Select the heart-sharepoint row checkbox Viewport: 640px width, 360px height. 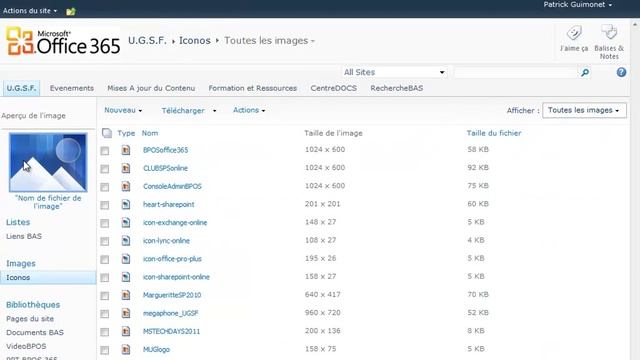click(105, 205)
